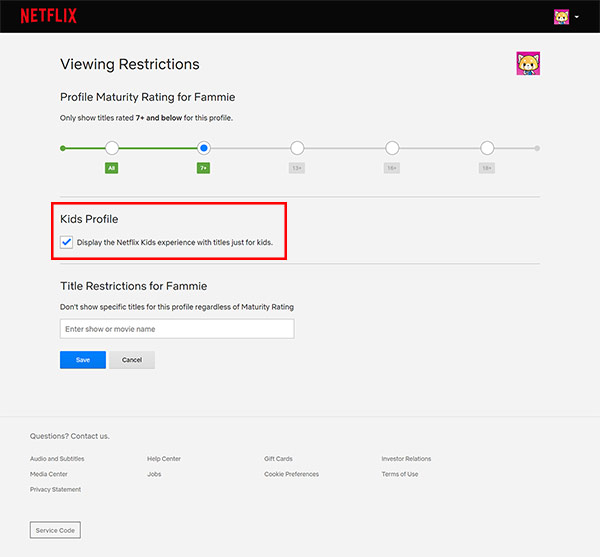Click the Viewing Restrictions page heading

point(130,64)
